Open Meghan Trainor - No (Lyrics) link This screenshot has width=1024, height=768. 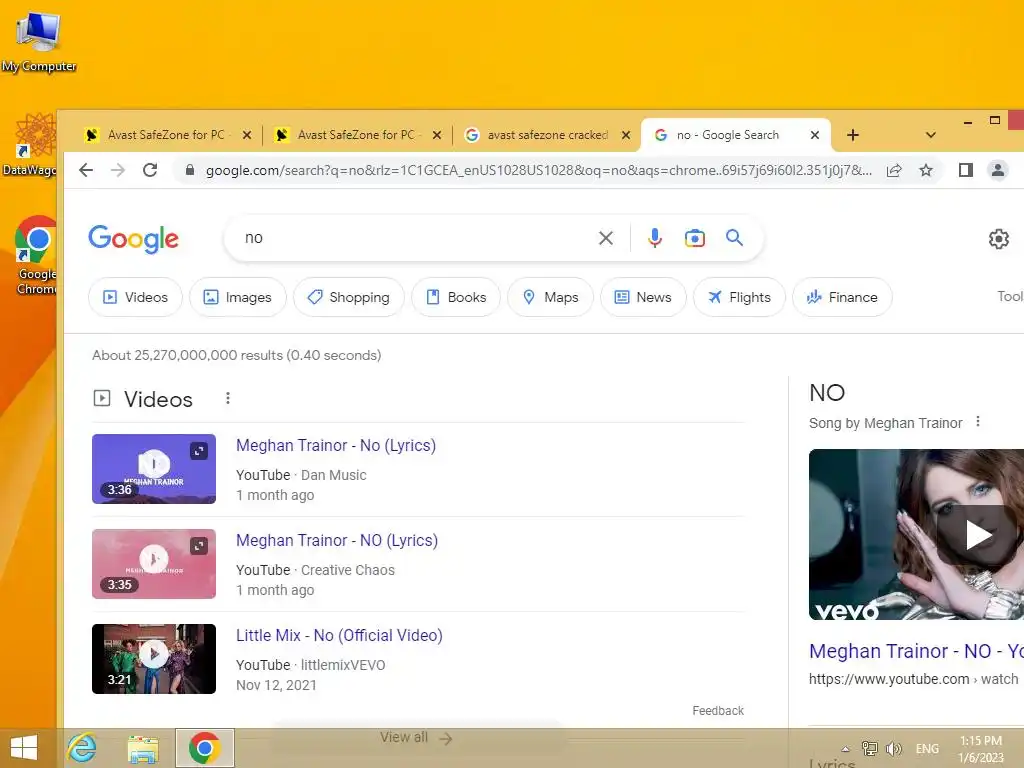point(336,445)
